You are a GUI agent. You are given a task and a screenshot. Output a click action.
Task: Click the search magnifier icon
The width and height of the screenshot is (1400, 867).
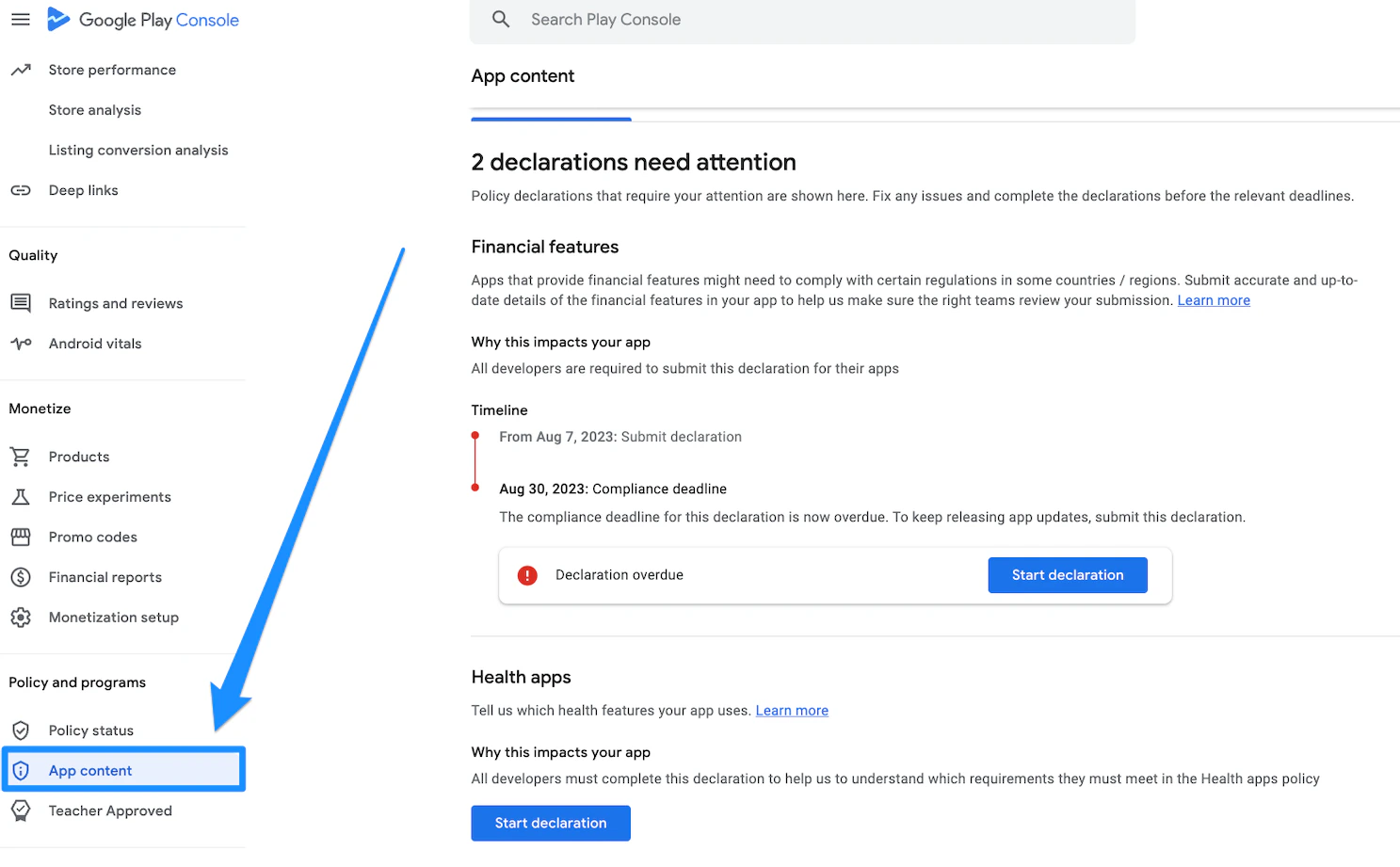point(501,19)
